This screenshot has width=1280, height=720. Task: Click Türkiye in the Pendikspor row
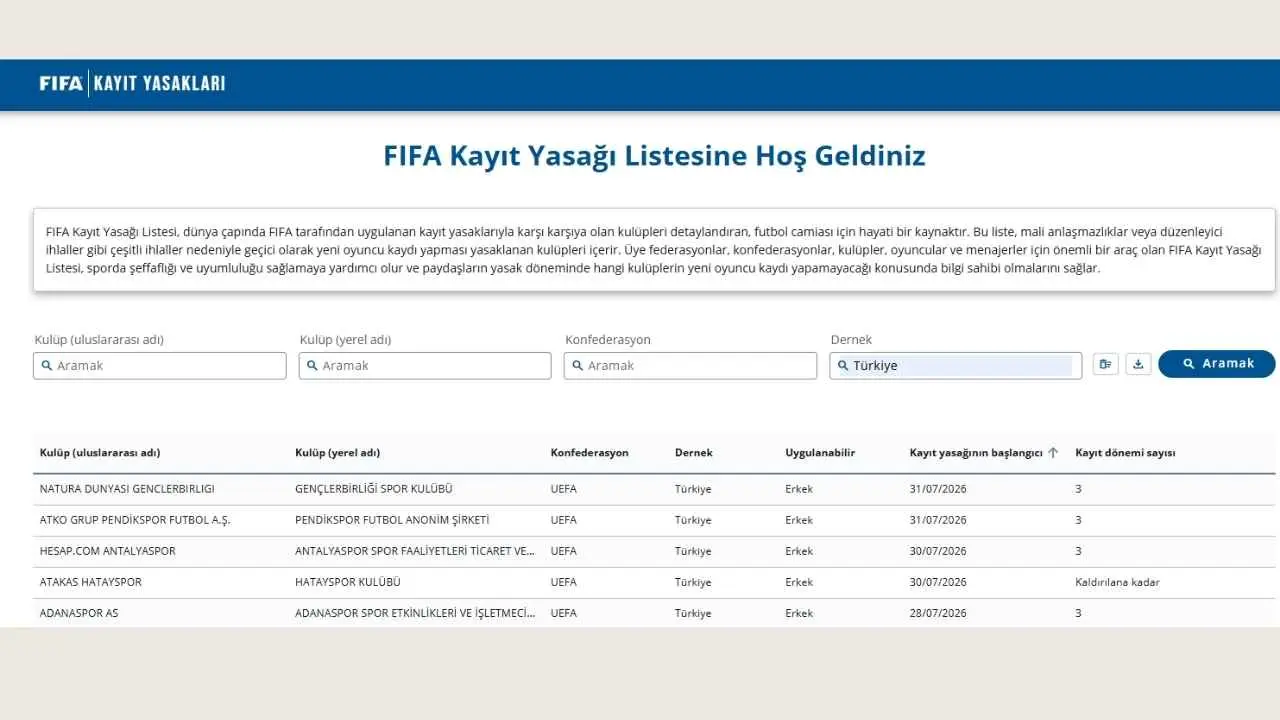693,520
